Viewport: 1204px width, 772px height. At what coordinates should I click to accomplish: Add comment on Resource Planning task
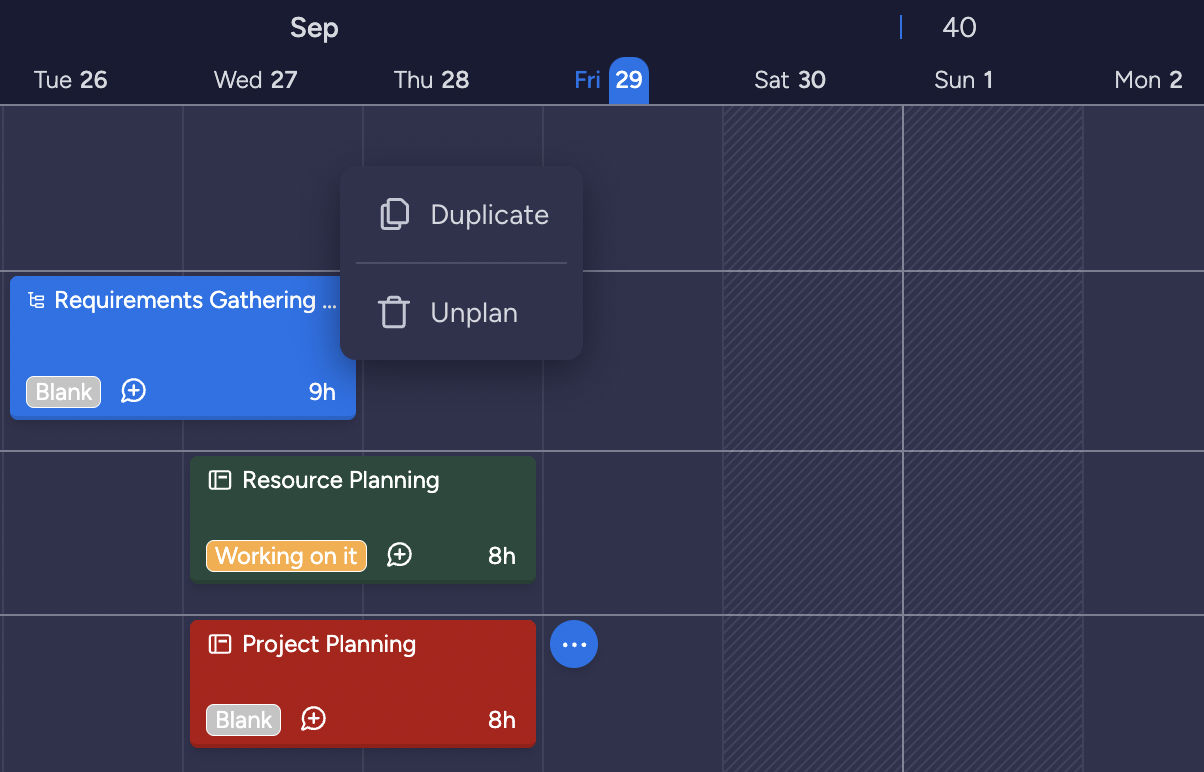(x=400, y=555)
